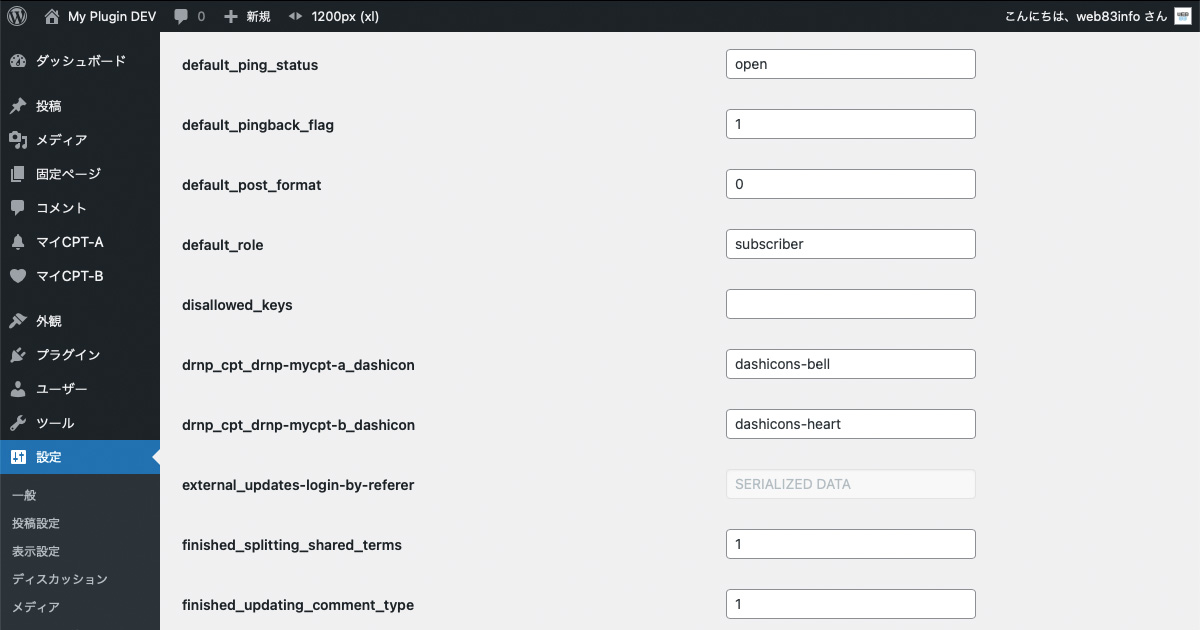Click the default_ping_status input field
This screenshot has height=630, width=1200.
pos(851,64)
